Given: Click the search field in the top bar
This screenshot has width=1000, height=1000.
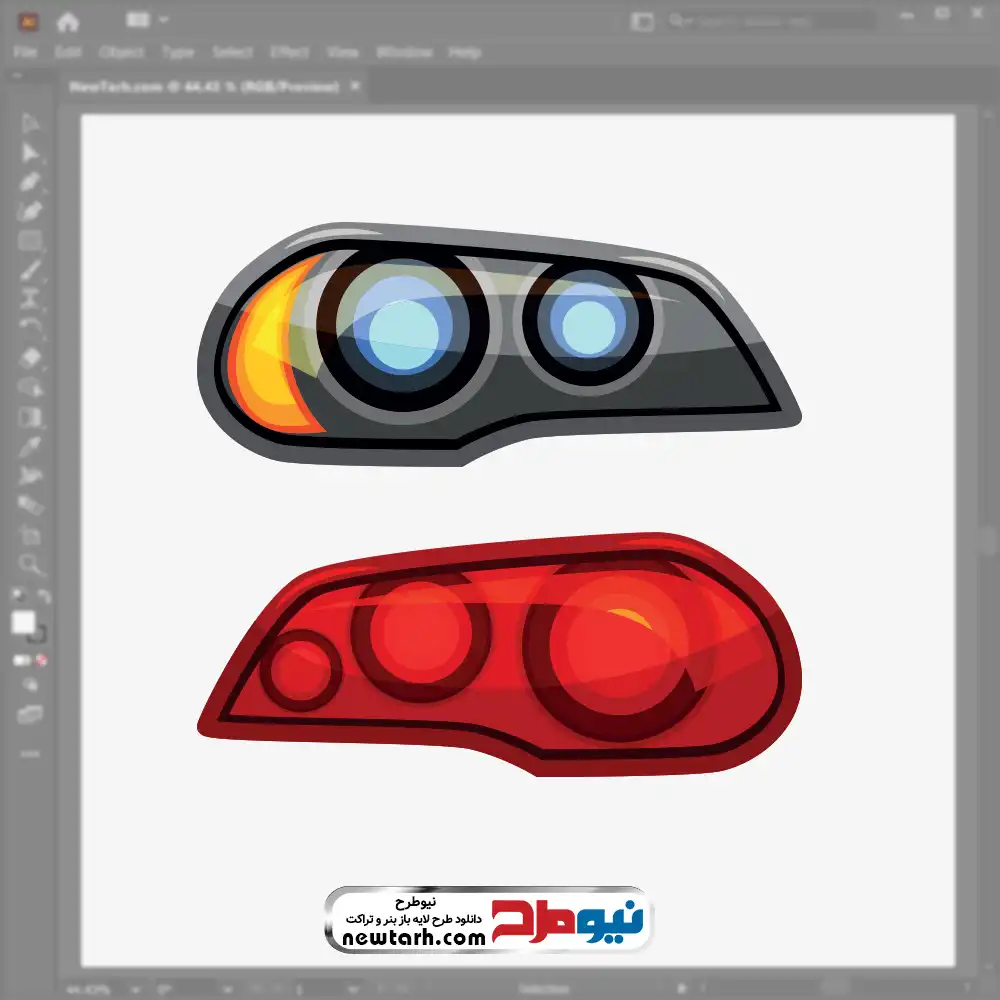Looking at the screenshot, I should pyautogui.click(x=770, y=20).
